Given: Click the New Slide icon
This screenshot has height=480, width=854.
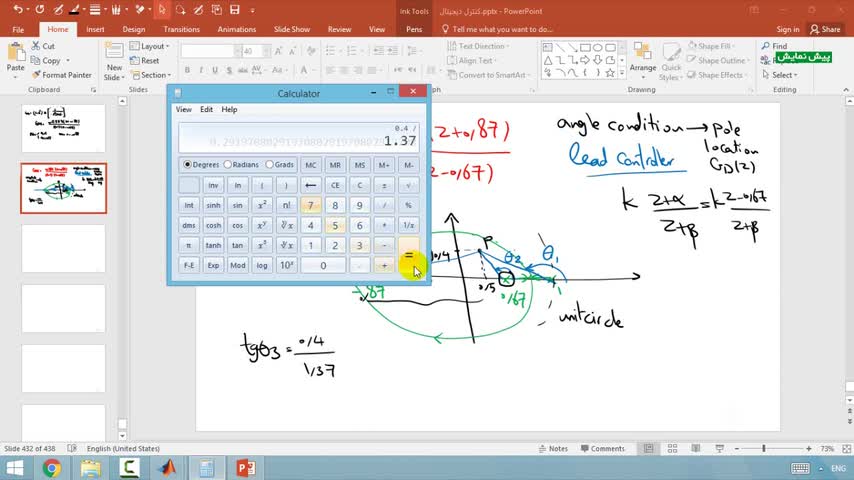Looking at the screenshot, I should [114, 51].
